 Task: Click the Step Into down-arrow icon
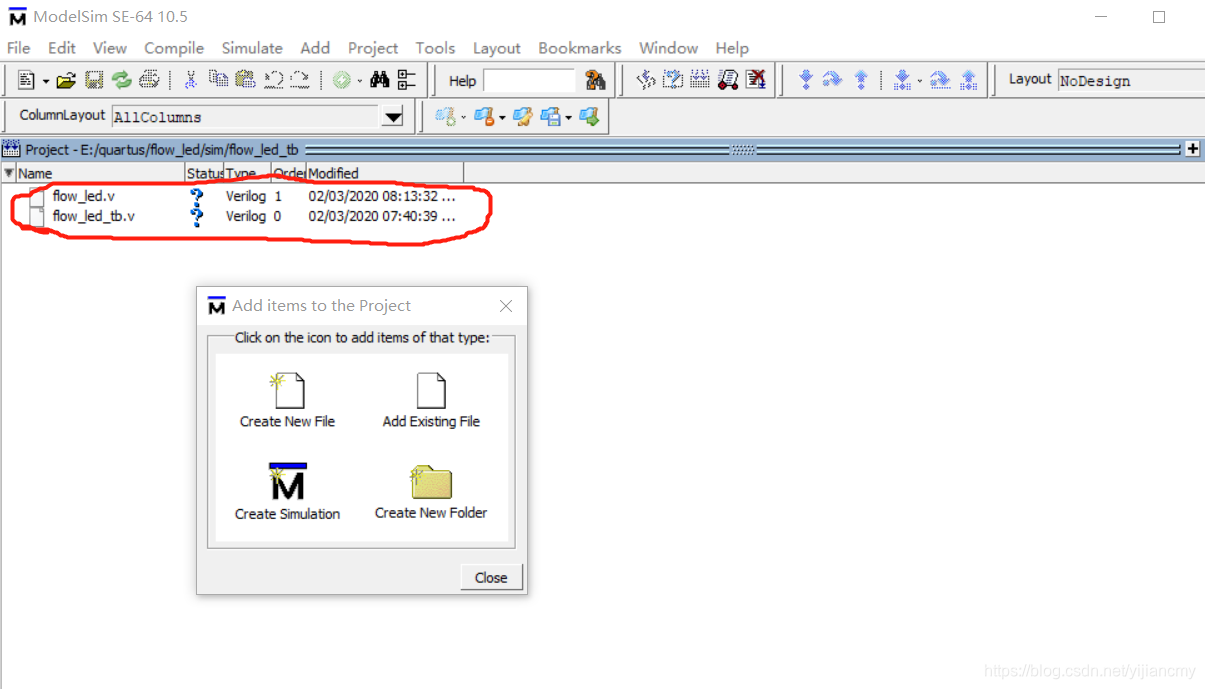pos(806,80)
